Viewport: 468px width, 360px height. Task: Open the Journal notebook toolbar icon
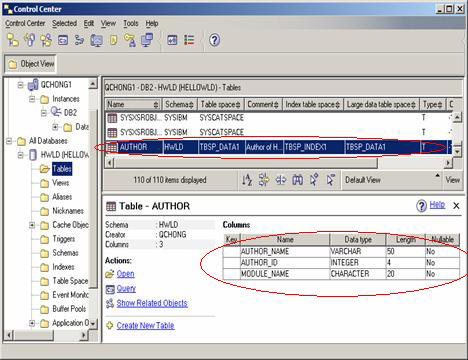coord(114,40)
